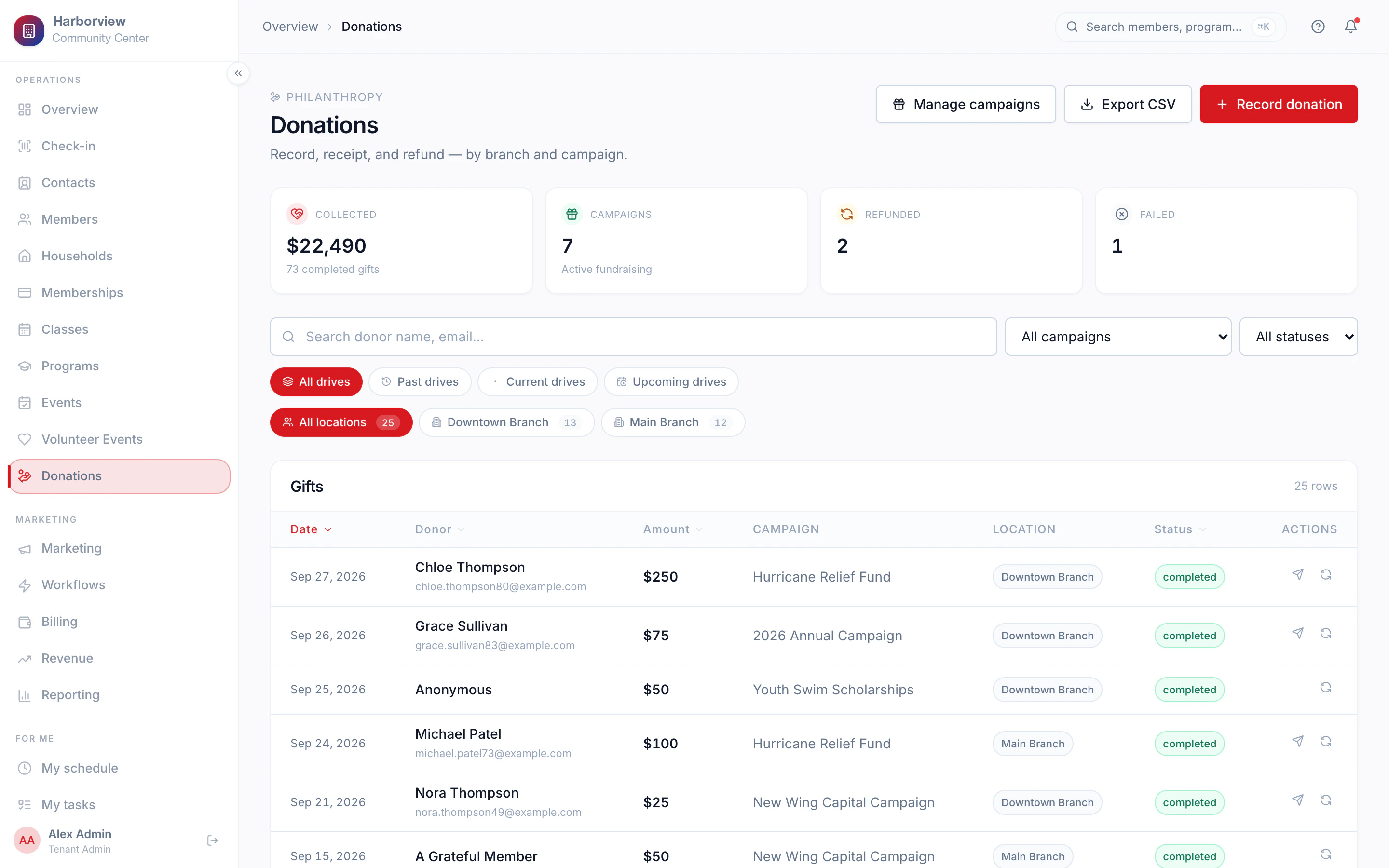
Task: Focus the global search members field
Action: [x=1171, y=27]
